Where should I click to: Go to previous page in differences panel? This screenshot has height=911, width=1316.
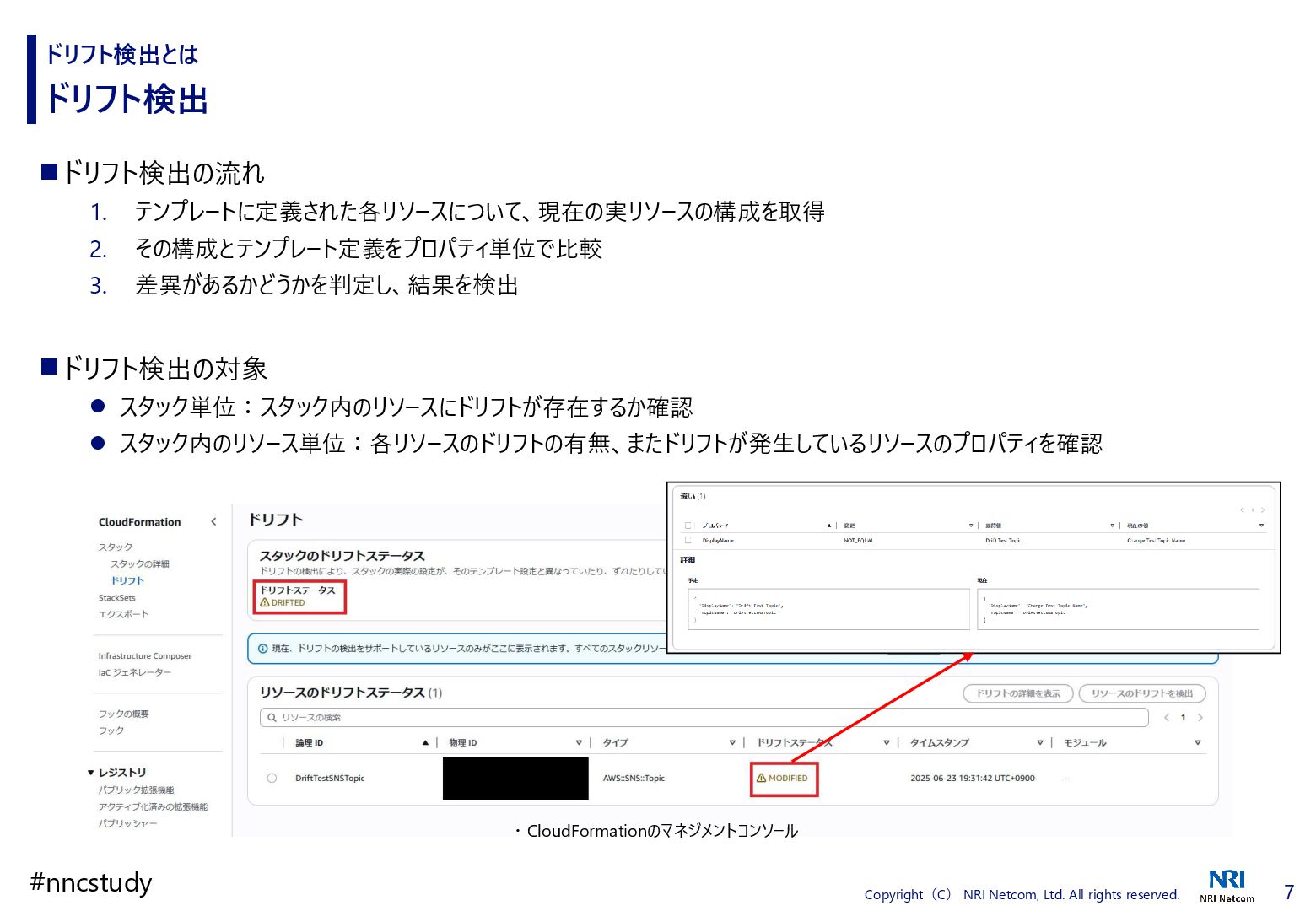[x=1242, y=510]
